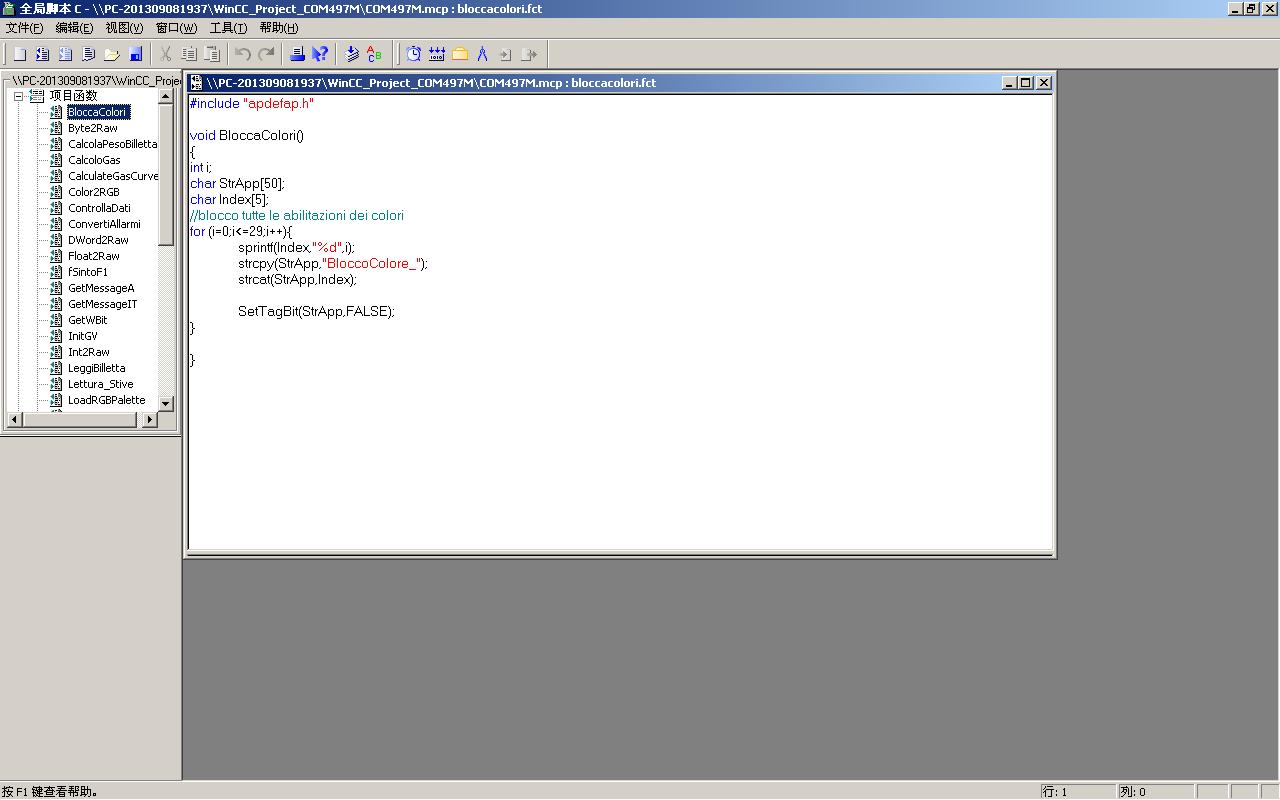Compile the script with the down-arrow icon
The image size is (1280, 800).
click(x=352, y=54)
